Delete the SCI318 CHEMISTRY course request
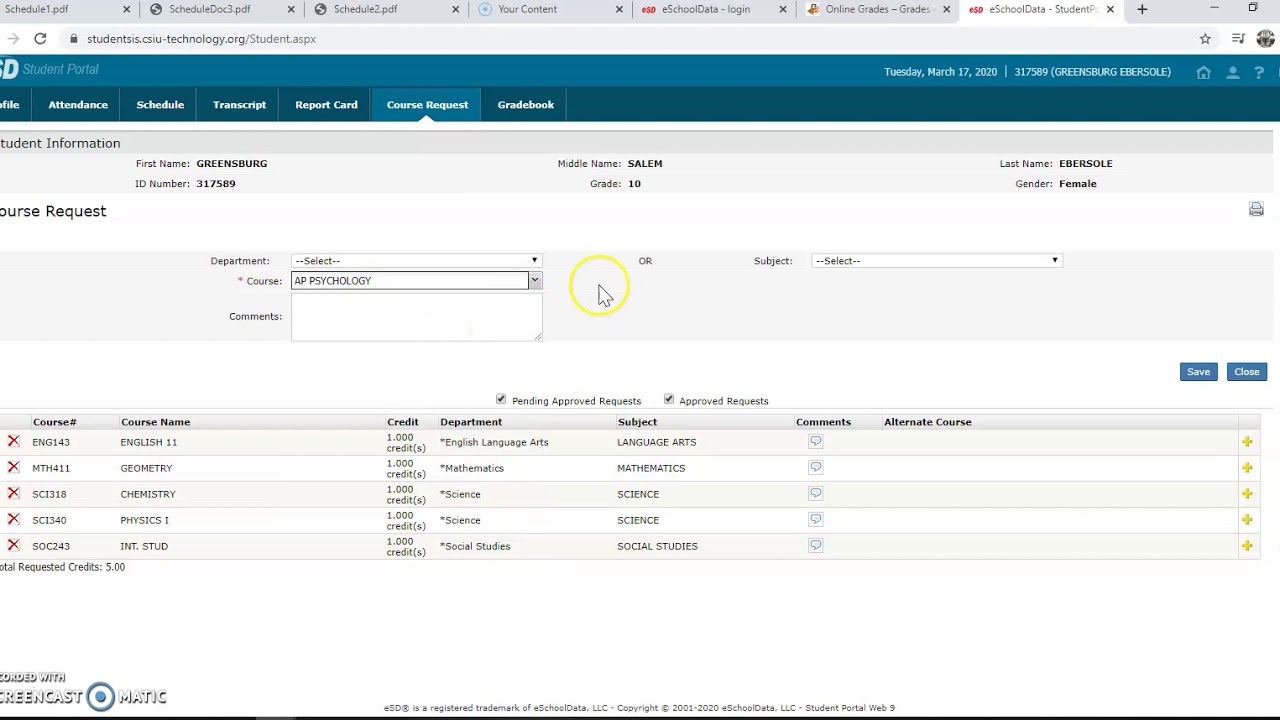Image resolution: width=1280 pixels, height=720 pixels. point(13,493)
